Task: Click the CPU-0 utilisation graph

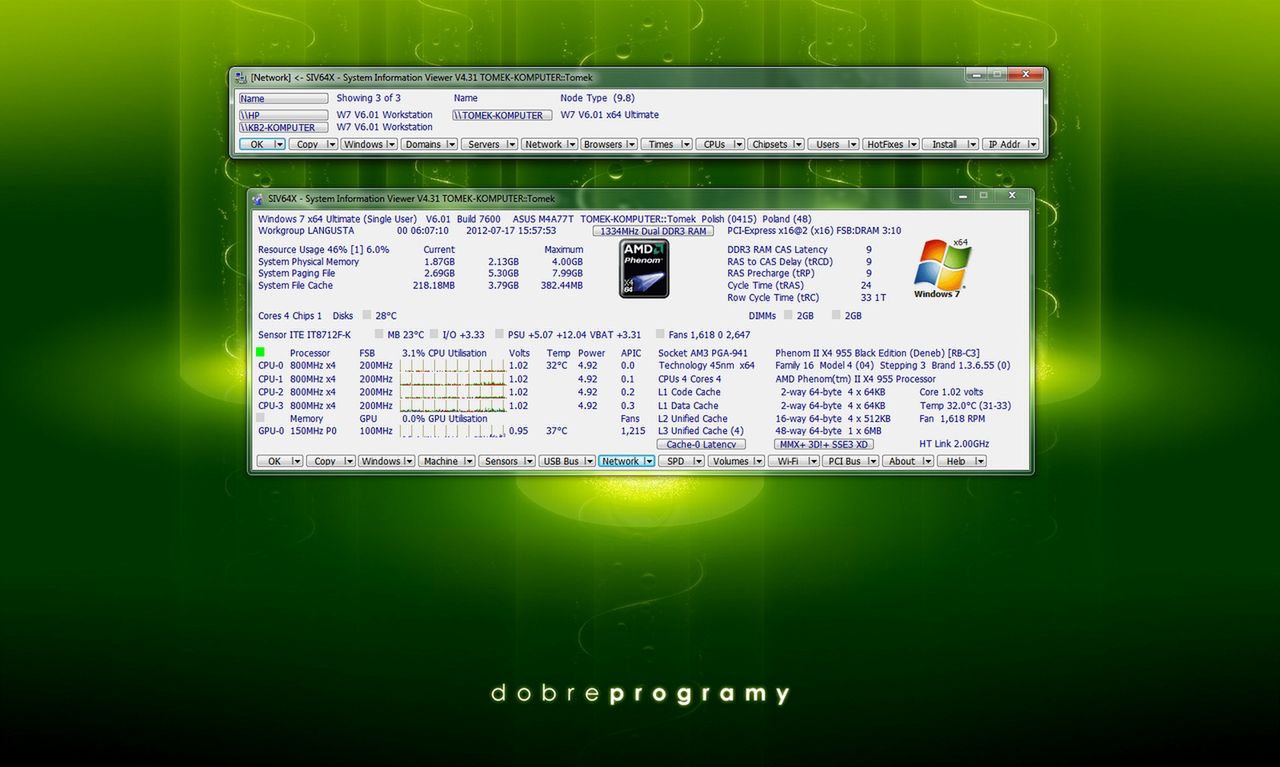Action: [453, 366]
